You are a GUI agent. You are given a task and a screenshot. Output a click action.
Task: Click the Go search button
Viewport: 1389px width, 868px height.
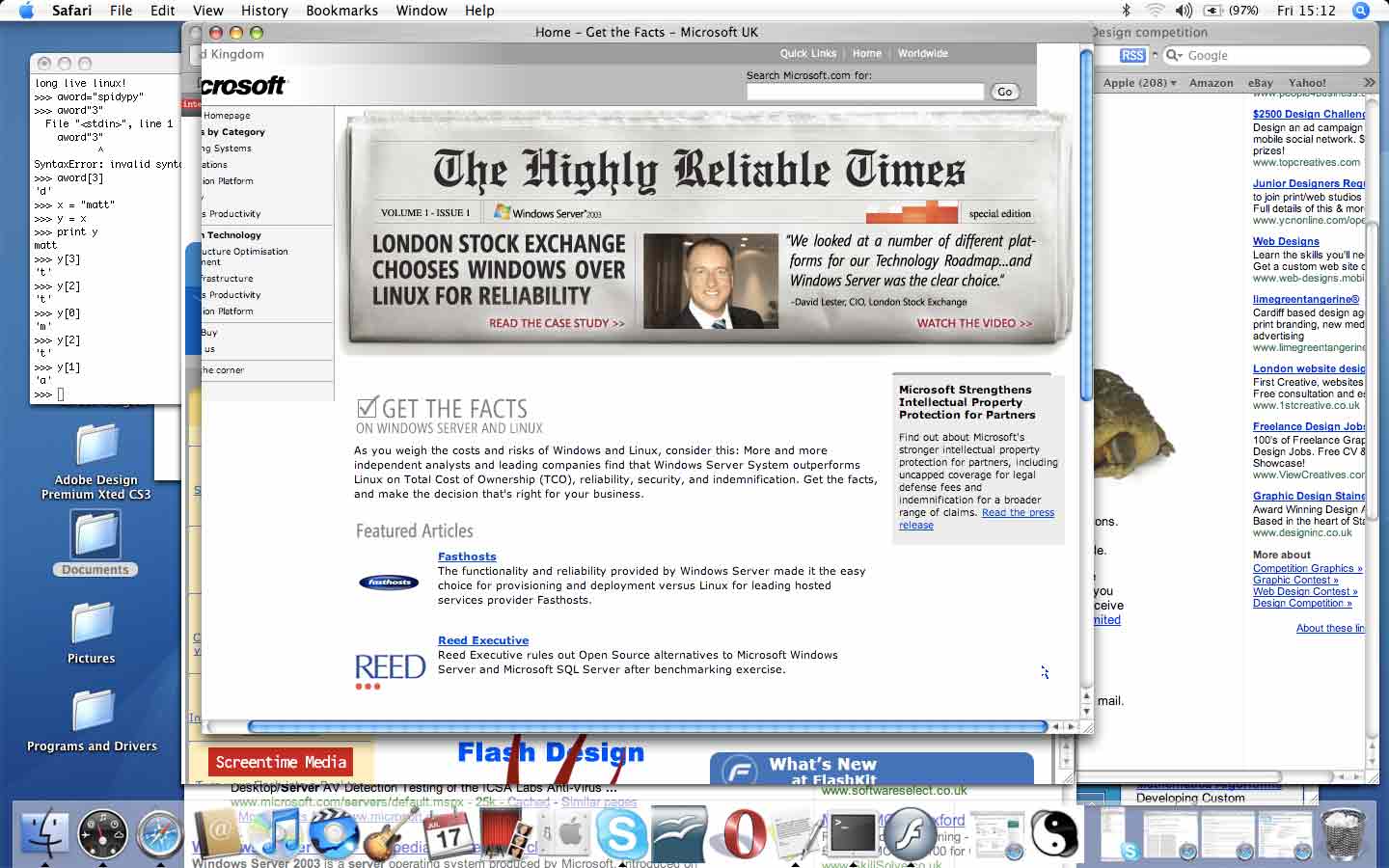click(1004, 92)
